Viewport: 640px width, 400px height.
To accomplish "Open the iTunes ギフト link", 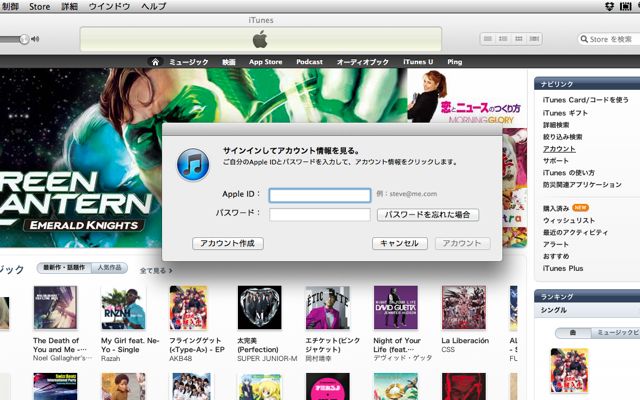I will click(x=565, y=113).
